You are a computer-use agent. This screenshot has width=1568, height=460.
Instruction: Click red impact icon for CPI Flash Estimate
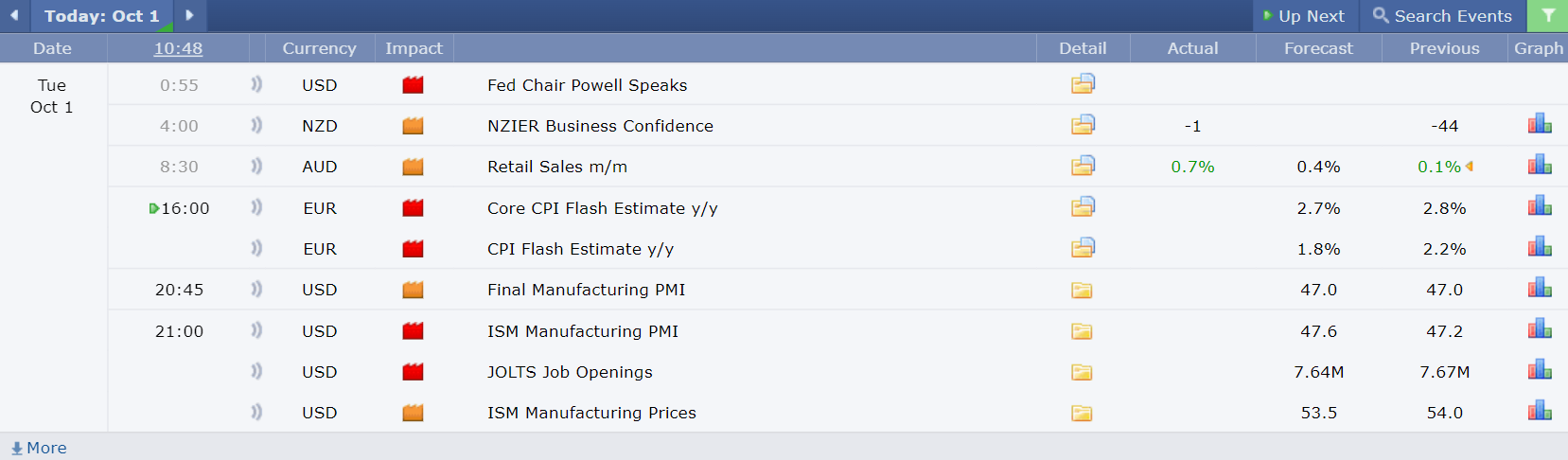(x=413, y=249)
